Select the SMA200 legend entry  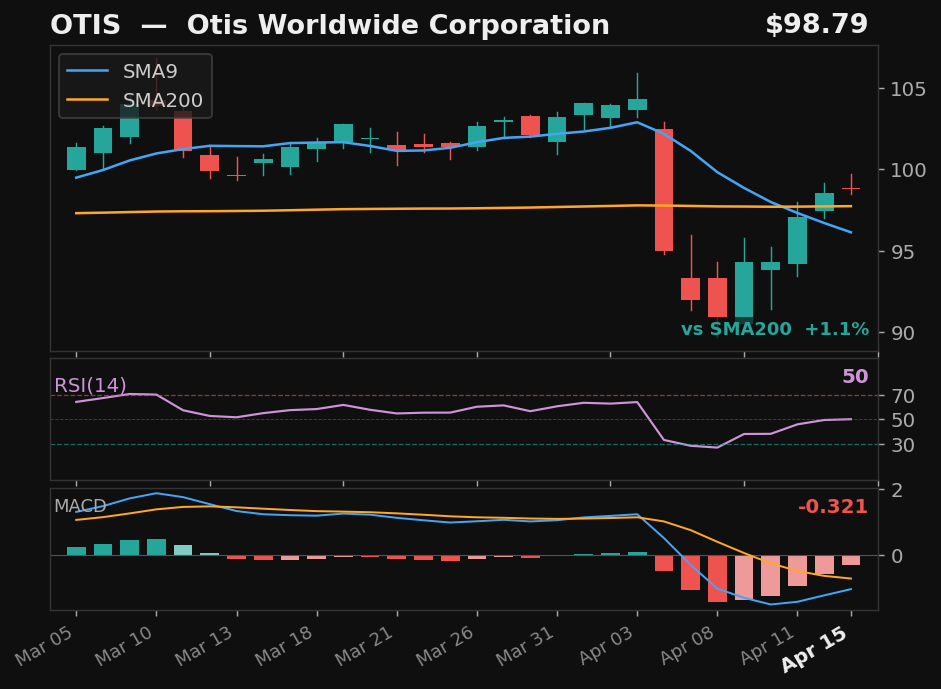[135, 100]
